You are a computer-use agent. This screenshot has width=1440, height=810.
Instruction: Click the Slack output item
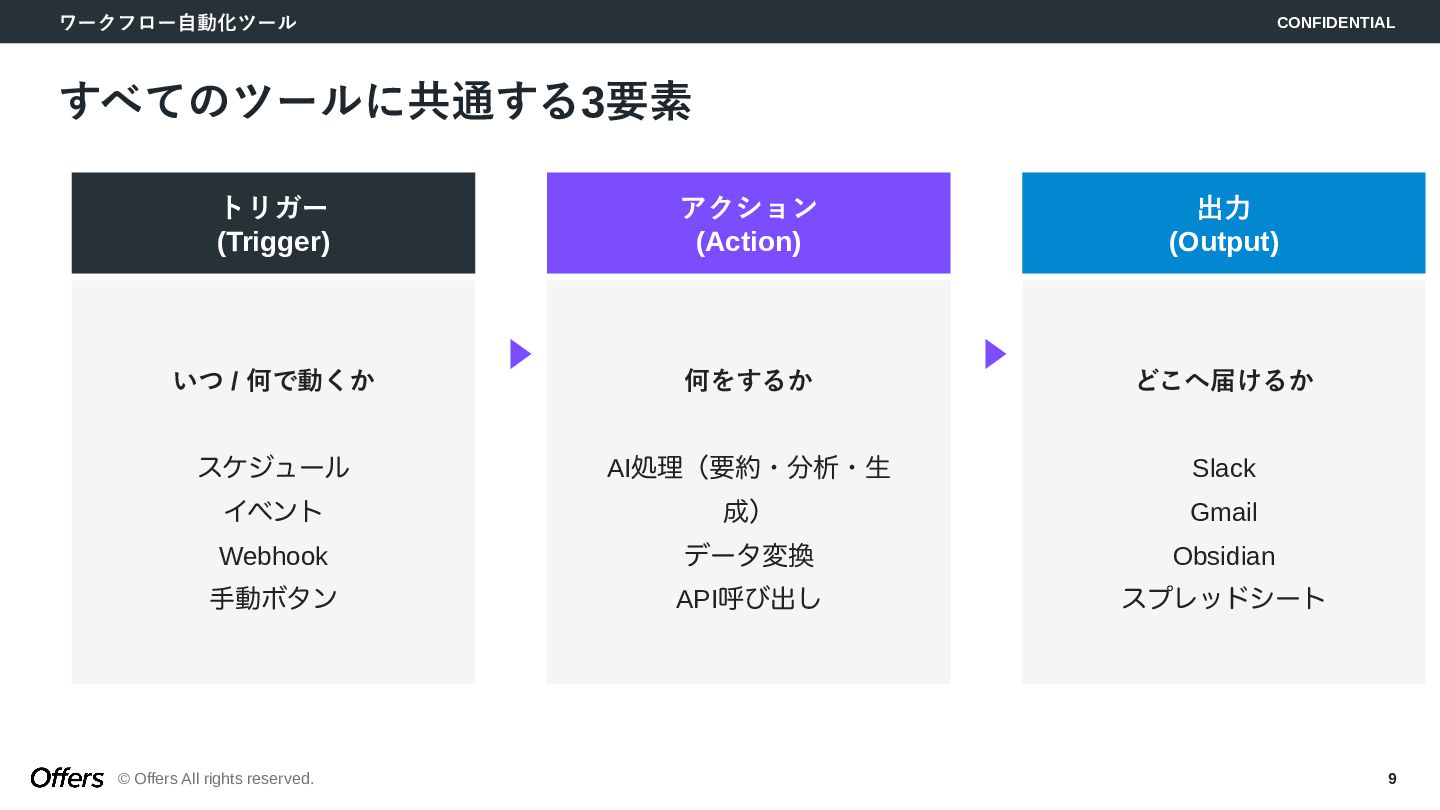[x=1223, y=468]
